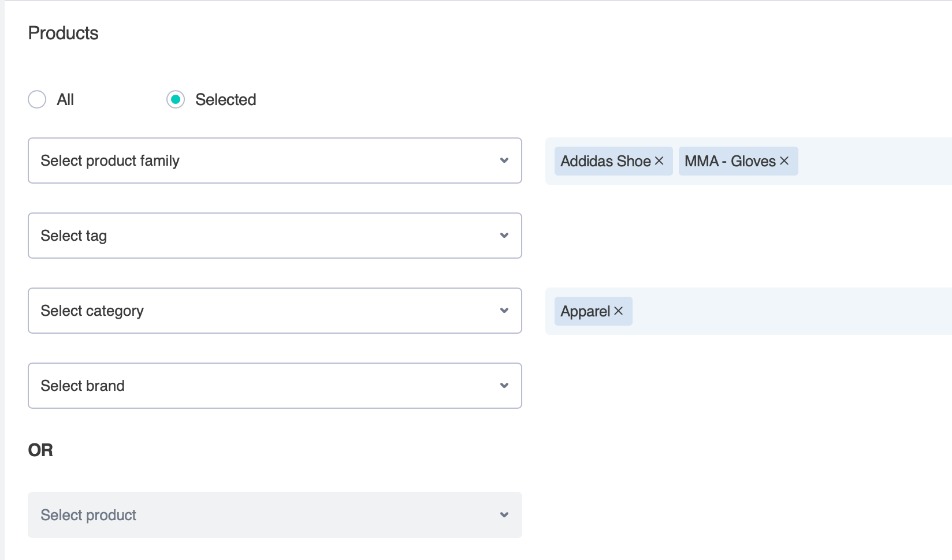Viewport: 952px width, 560px height.
Task: Click the chevron arrow on Select brand
Action: pyautogui.click(x=504, y=386)
